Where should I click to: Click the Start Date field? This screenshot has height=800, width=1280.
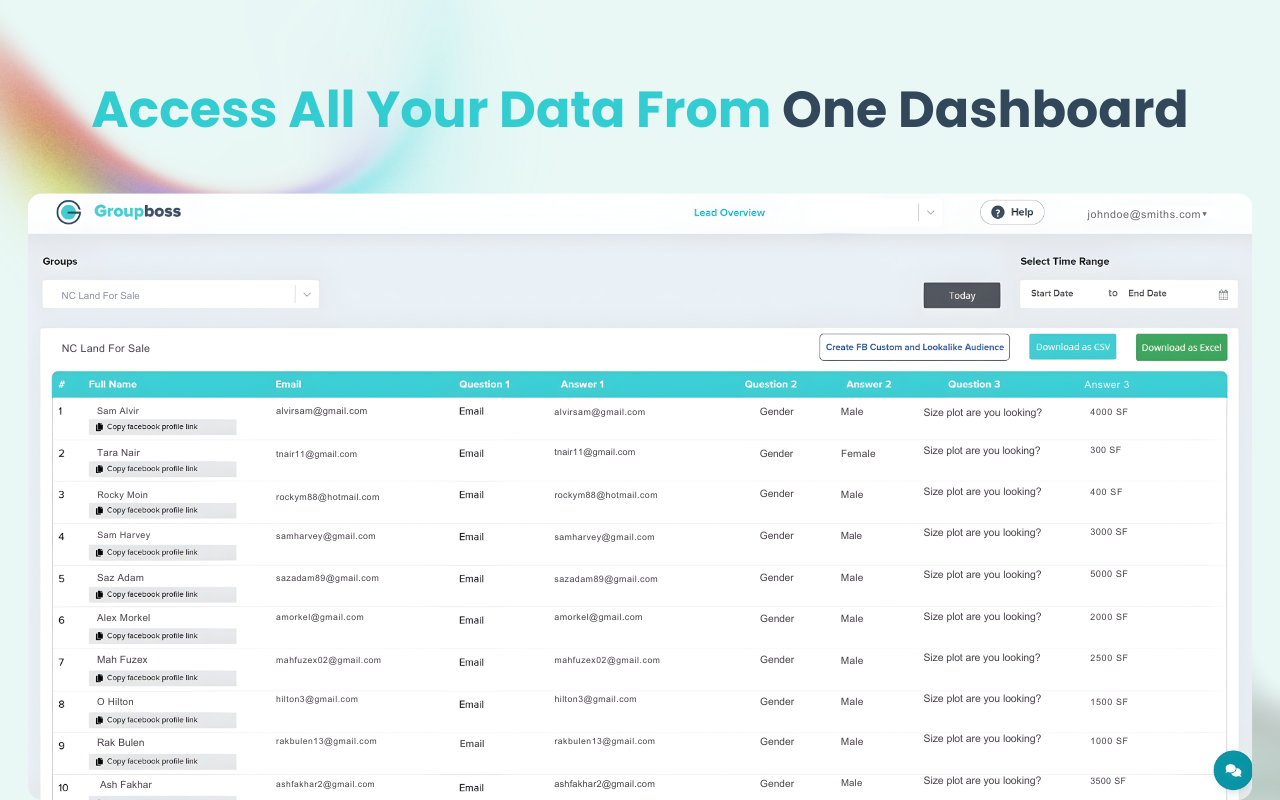1062,294
